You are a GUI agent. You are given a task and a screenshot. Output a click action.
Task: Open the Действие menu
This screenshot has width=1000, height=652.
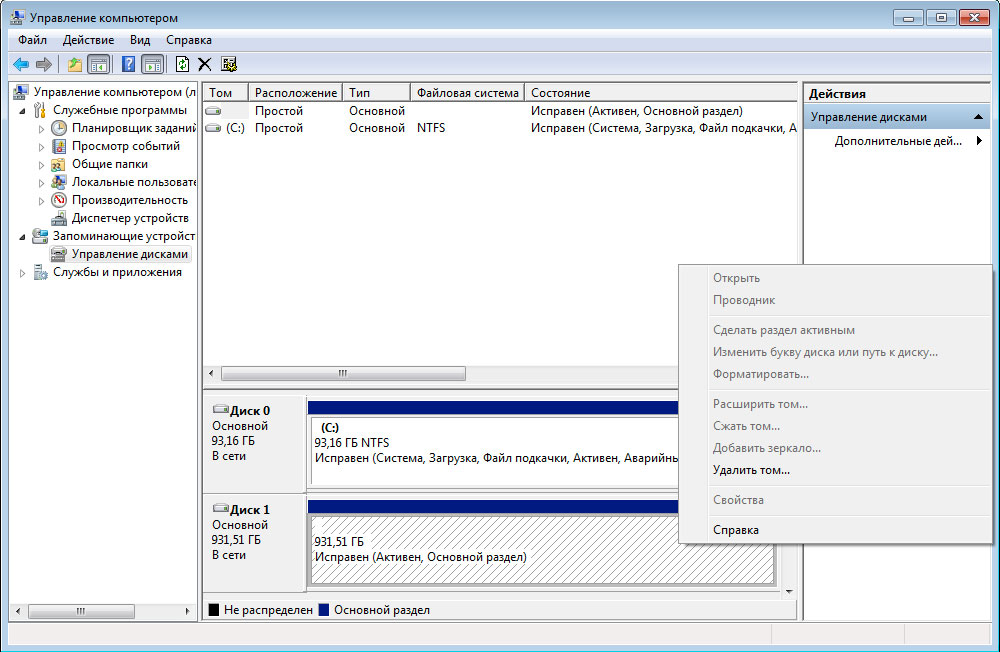(x=88, y=40)
